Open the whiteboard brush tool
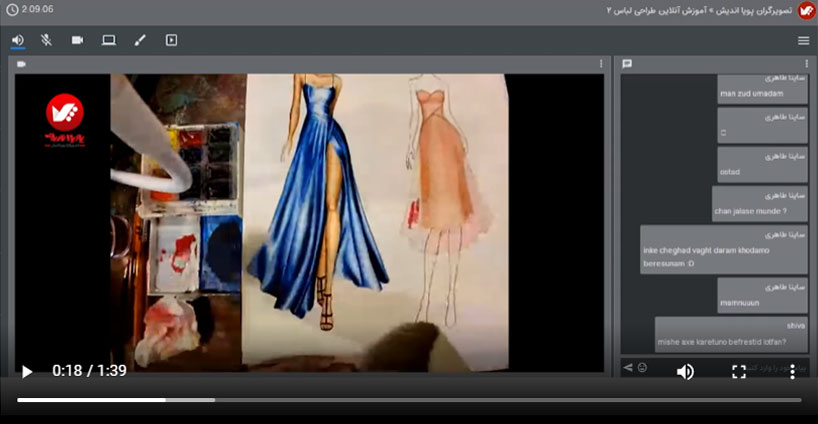The width and height of the screenshot is (818, 424). point(140,40)
